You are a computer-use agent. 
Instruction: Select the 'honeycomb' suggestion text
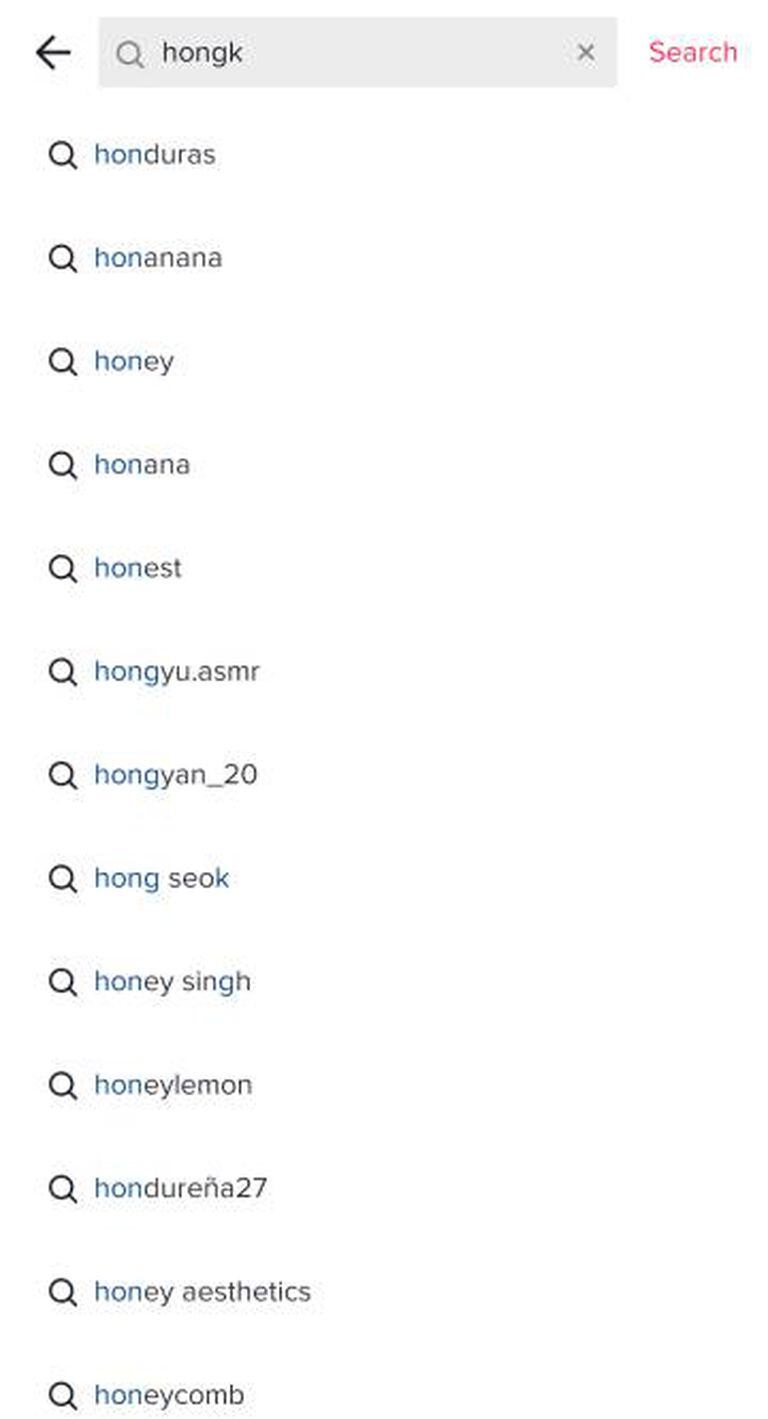pyautogui.click(x=169, y=1395)
